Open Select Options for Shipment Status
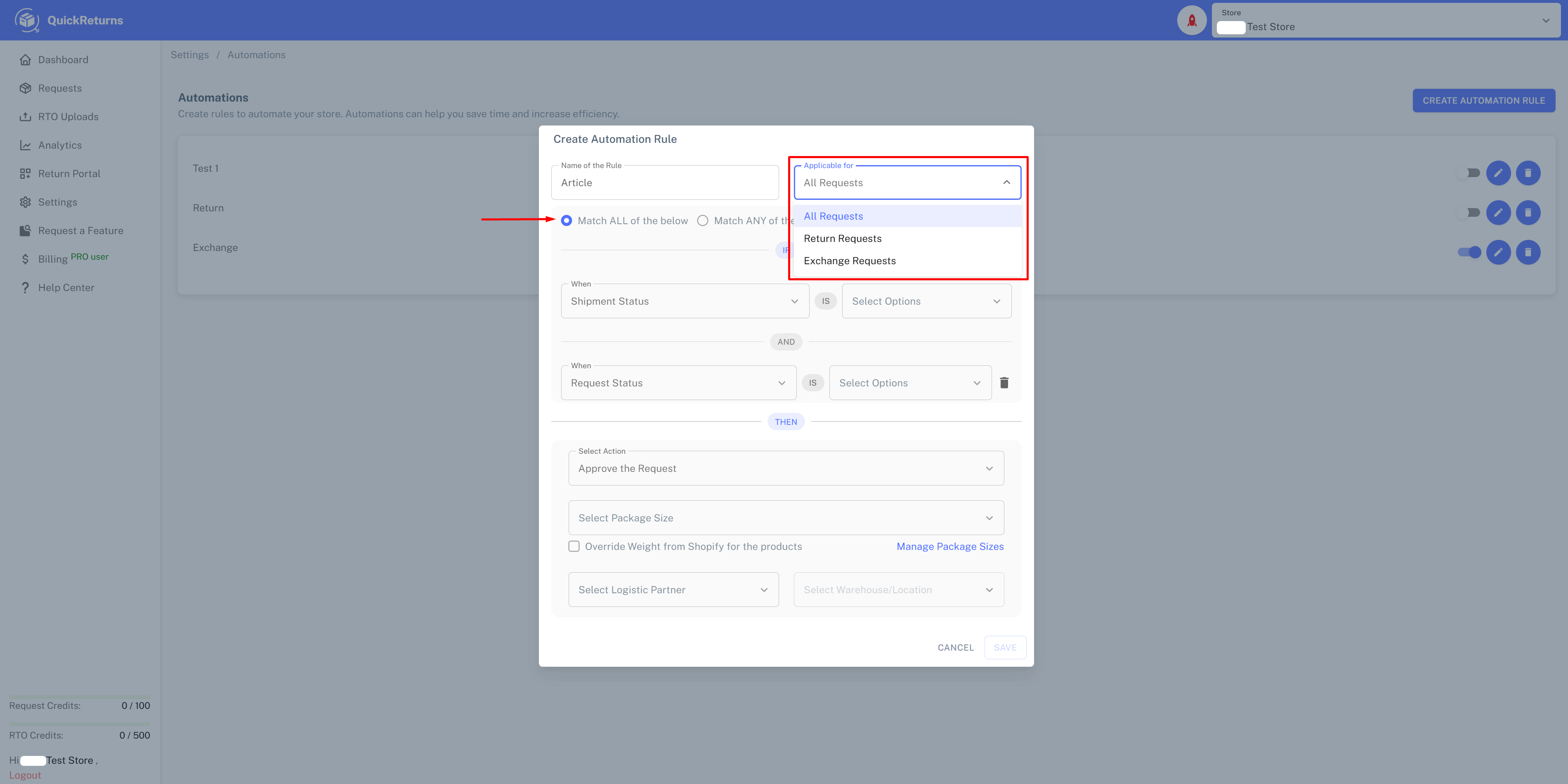 (x=926, y=301)
